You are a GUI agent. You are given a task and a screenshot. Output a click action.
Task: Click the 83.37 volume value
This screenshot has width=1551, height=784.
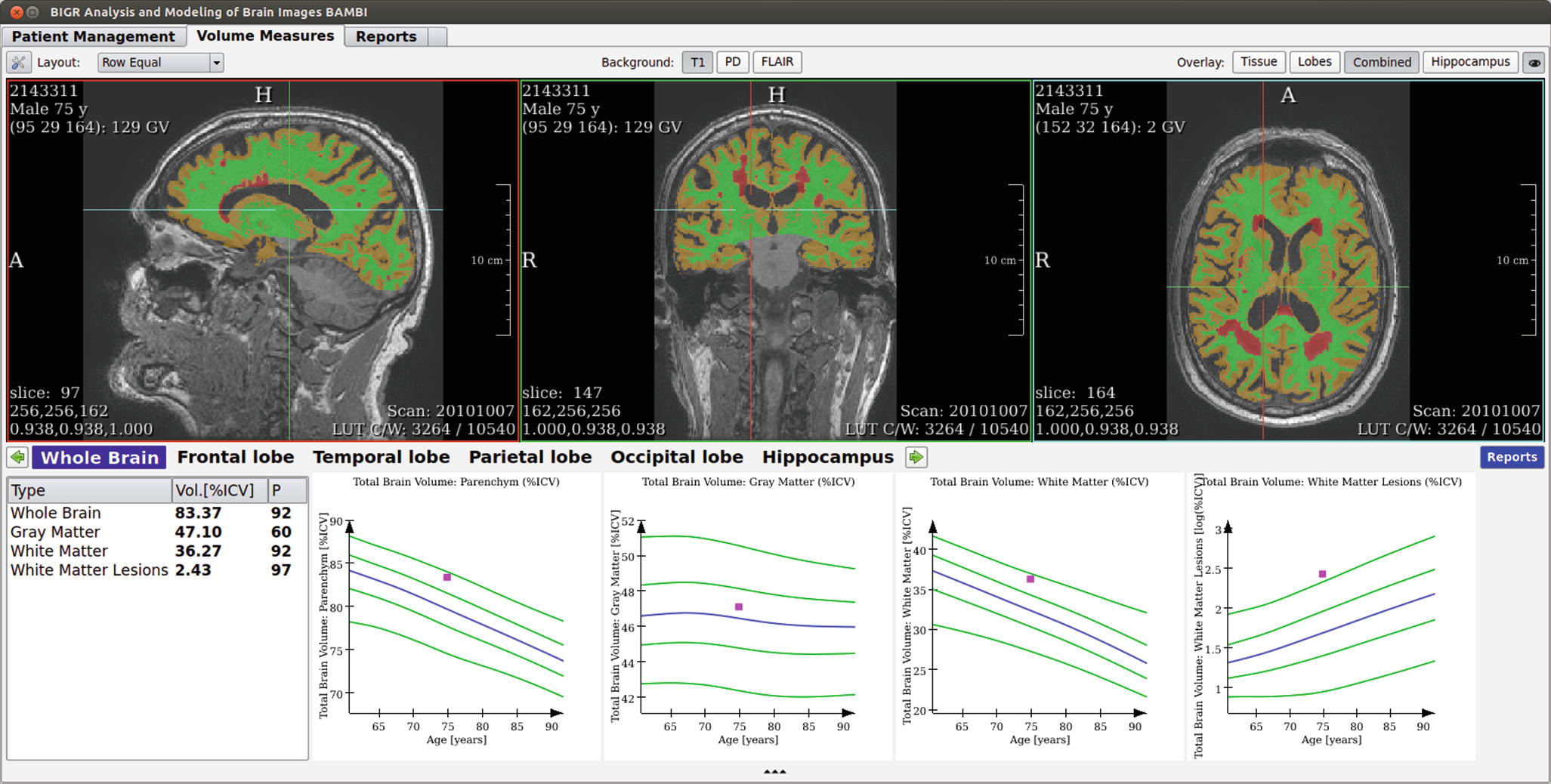[198, 513]
